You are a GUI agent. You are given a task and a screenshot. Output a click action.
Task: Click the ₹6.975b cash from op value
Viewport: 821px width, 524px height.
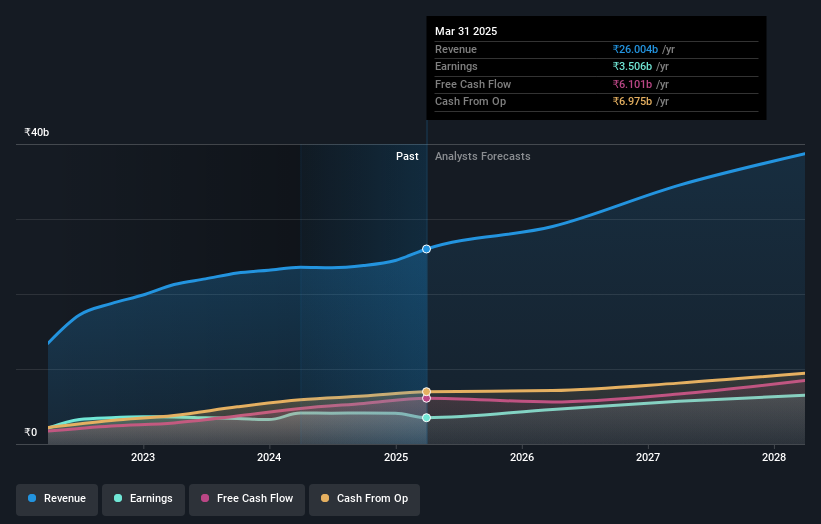click(x=633, y=102)
